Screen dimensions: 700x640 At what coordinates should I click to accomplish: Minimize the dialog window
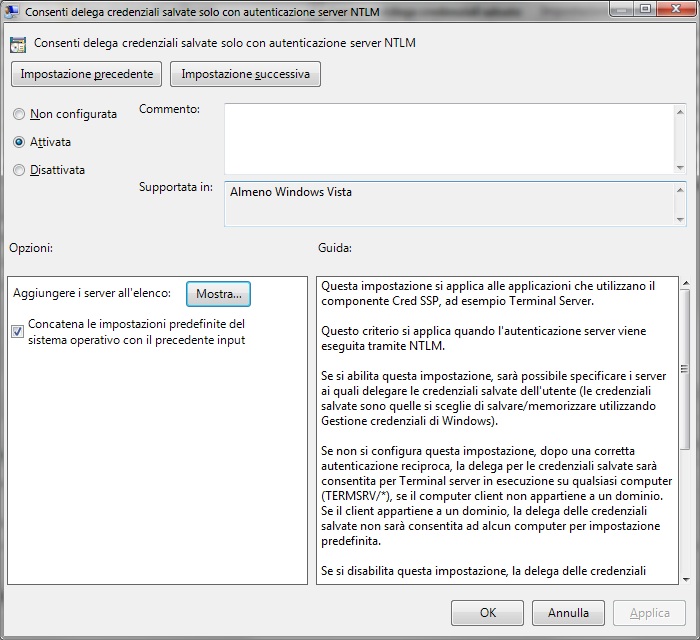tap(622, 9)
